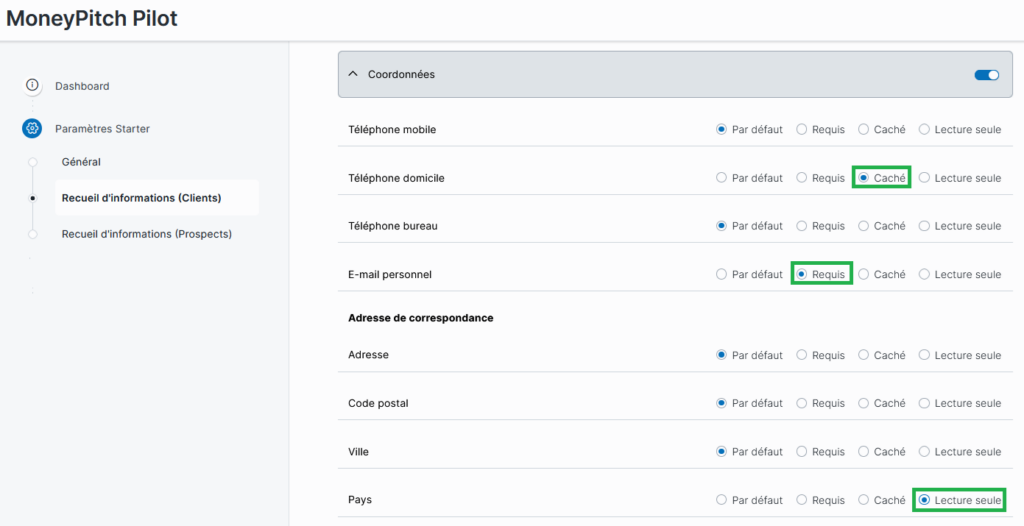This screenshot has width=1024, height=526.
Task: Open Recueil d'informations (Prospects) page
Action: coord(146,234)
